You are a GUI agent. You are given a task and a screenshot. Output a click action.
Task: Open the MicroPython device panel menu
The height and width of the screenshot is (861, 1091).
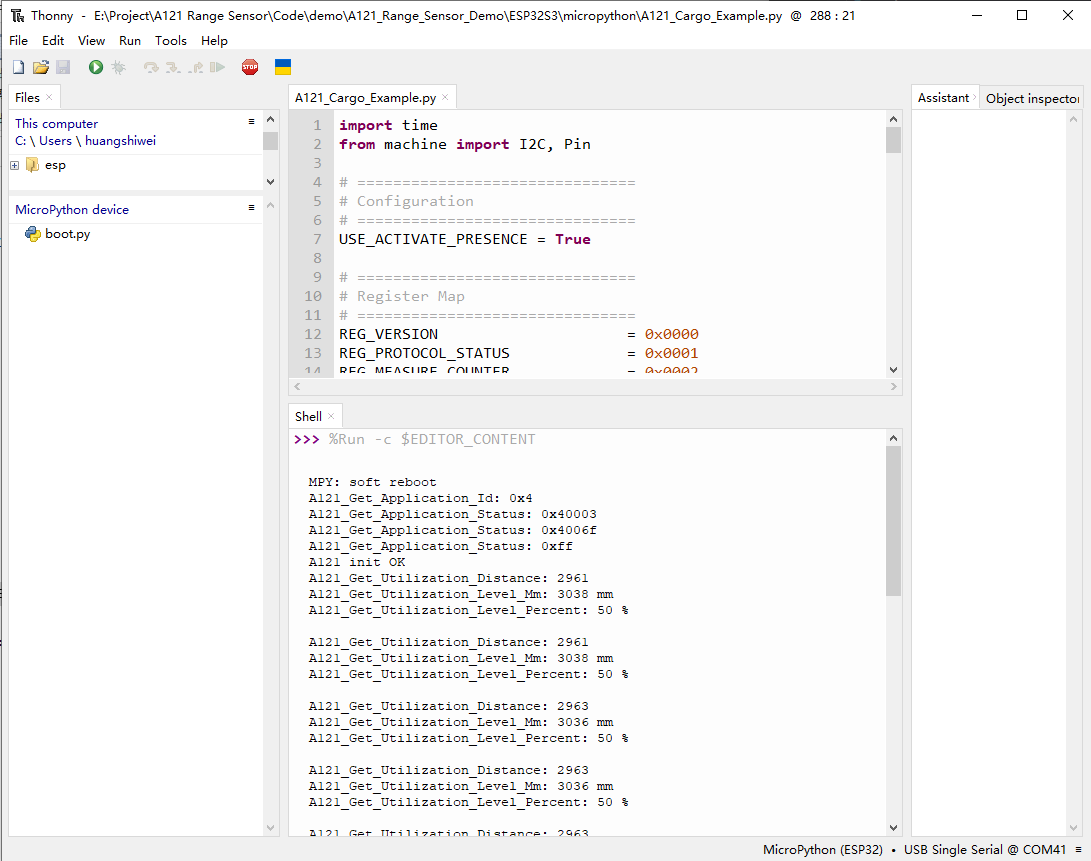click(x=251, y=207)
